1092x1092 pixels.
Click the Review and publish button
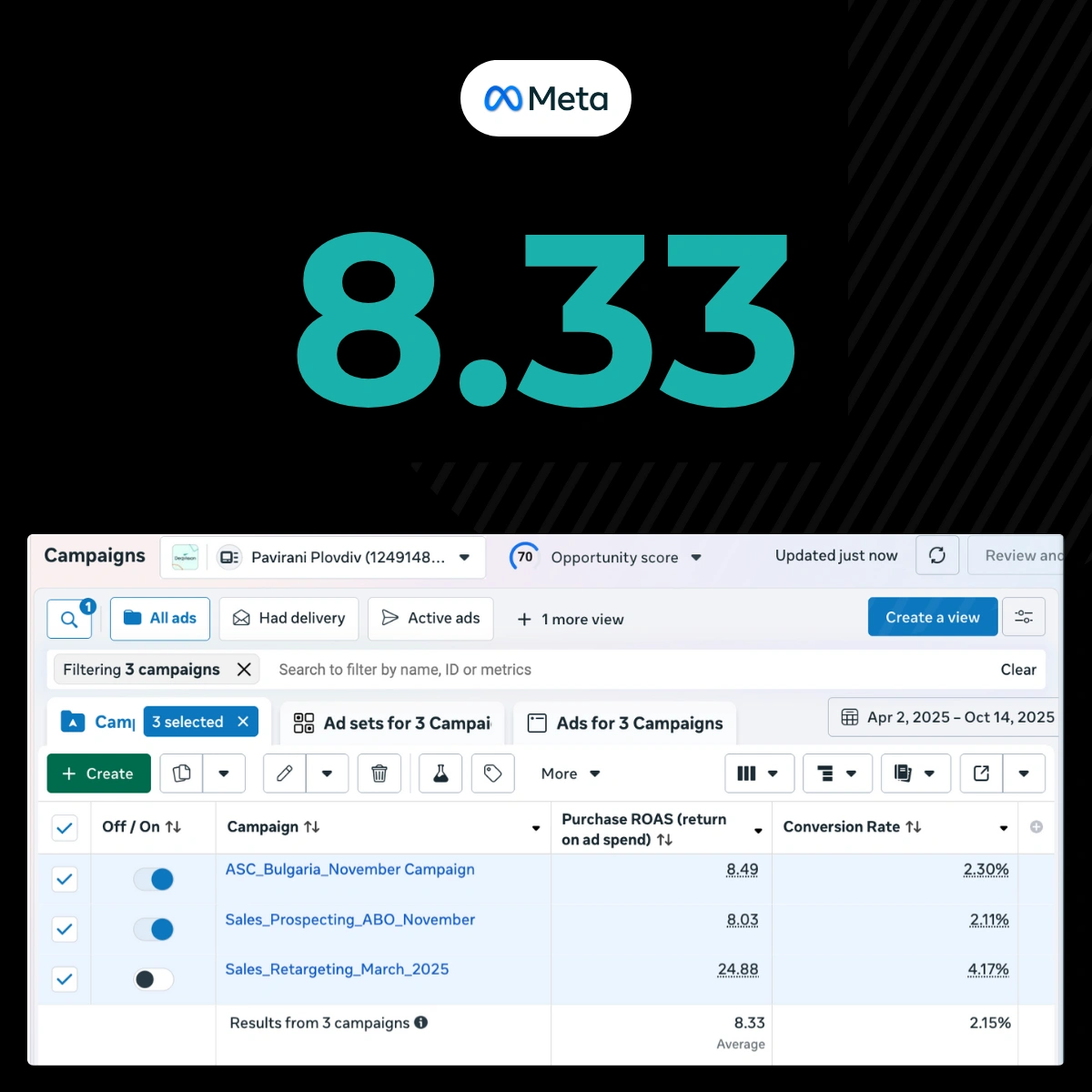[x=1016, y=555]
